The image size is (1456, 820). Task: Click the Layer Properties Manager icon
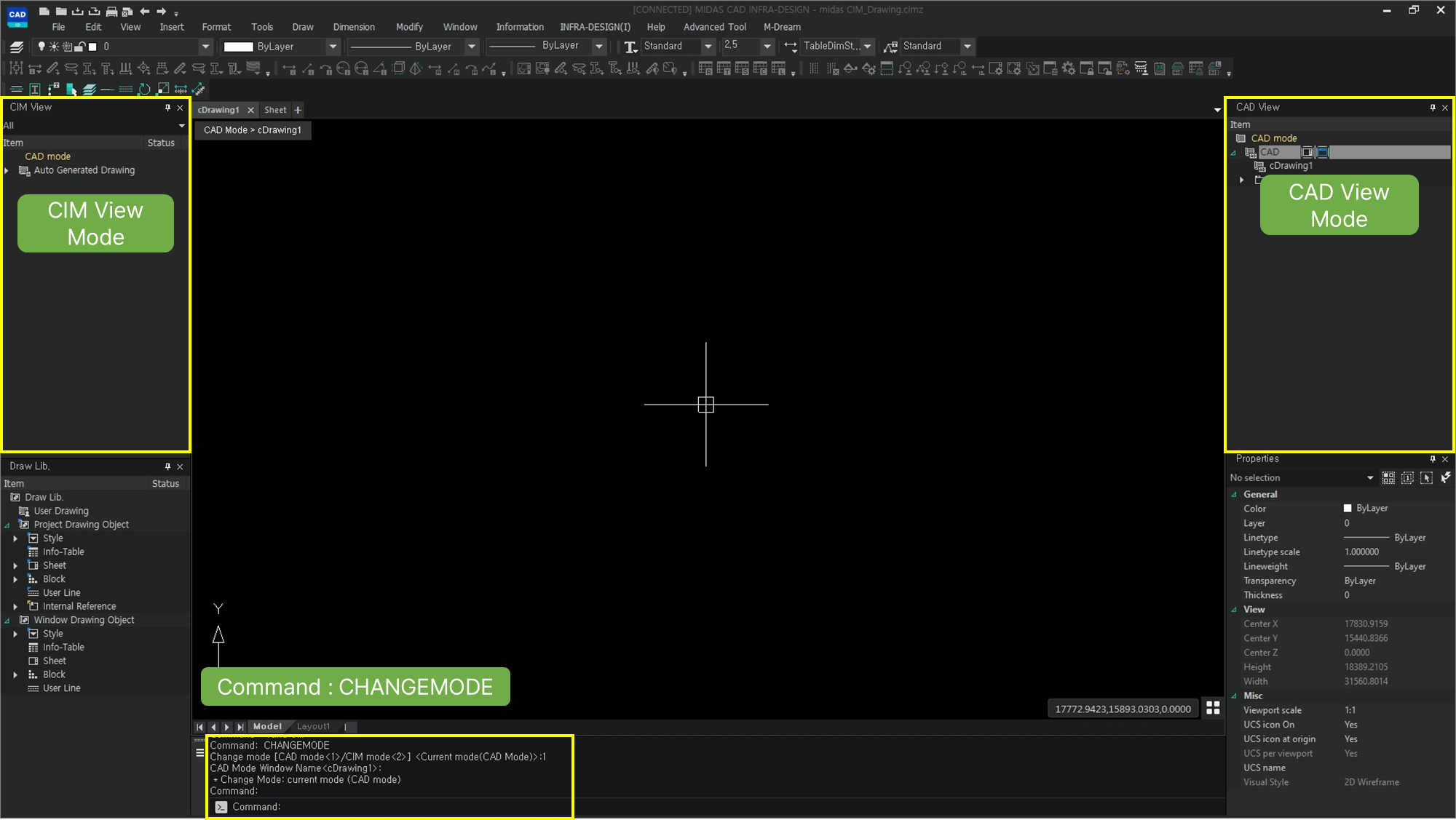16,47
